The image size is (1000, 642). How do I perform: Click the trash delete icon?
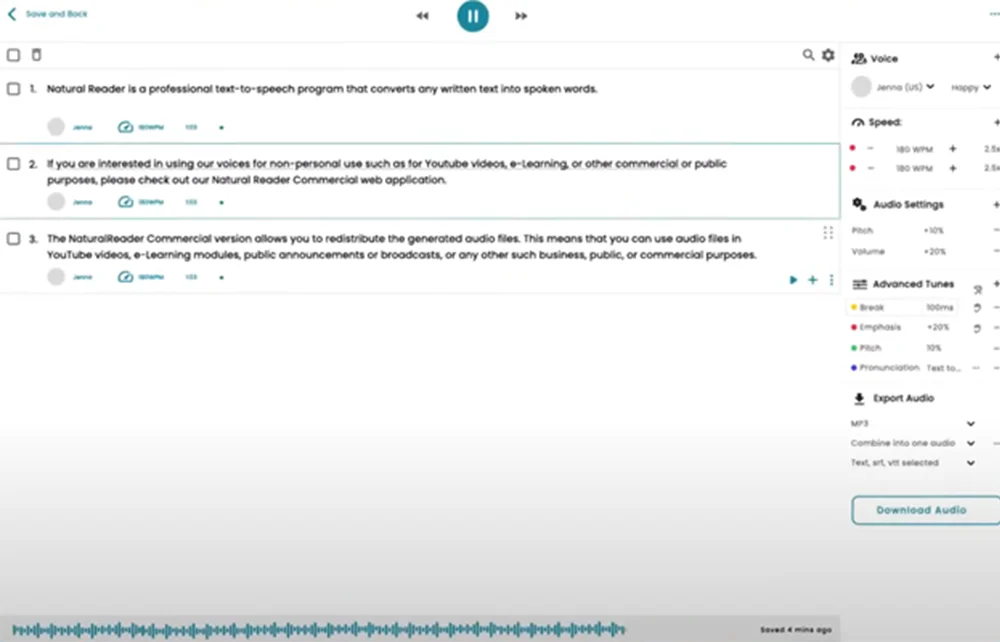36,55
